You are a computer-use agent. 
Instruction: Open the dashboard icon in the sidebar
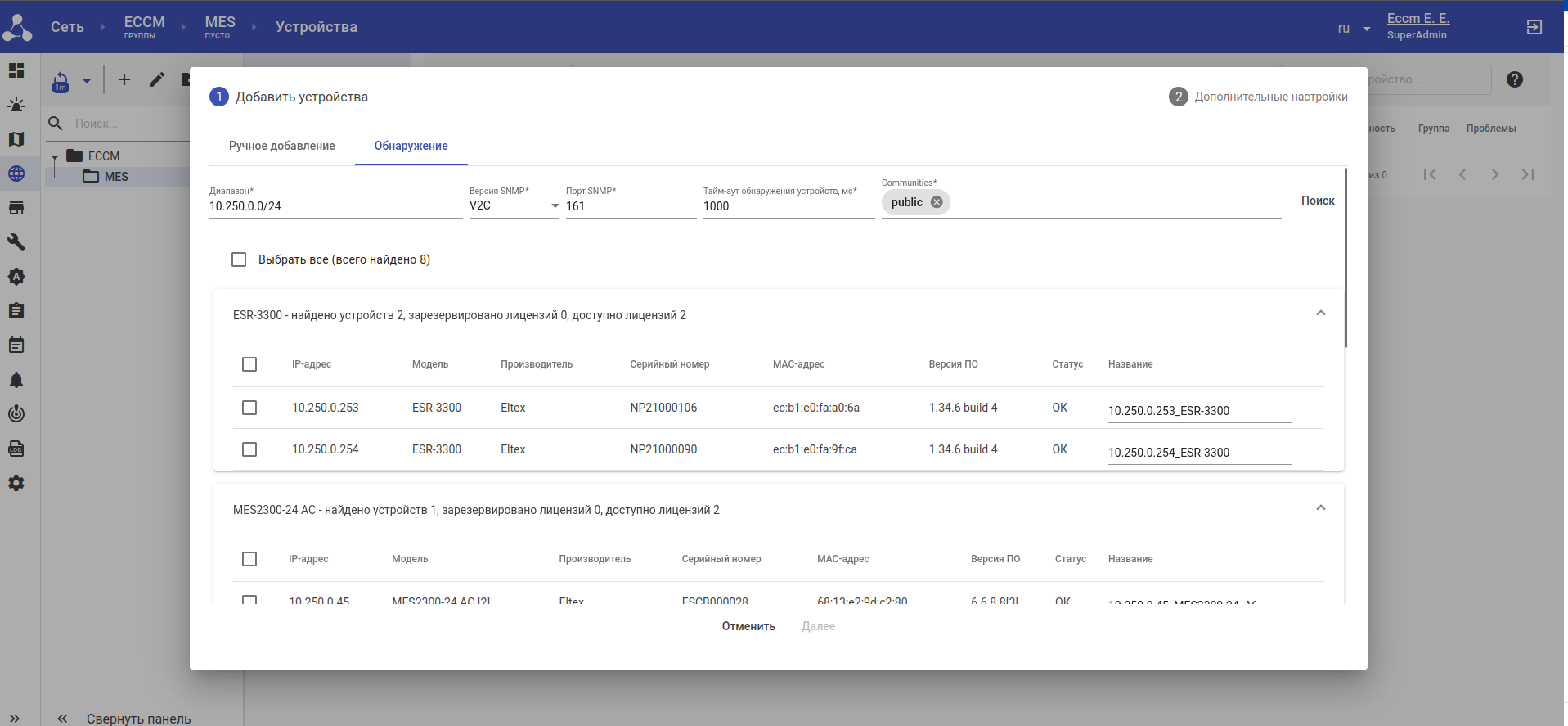16,70
